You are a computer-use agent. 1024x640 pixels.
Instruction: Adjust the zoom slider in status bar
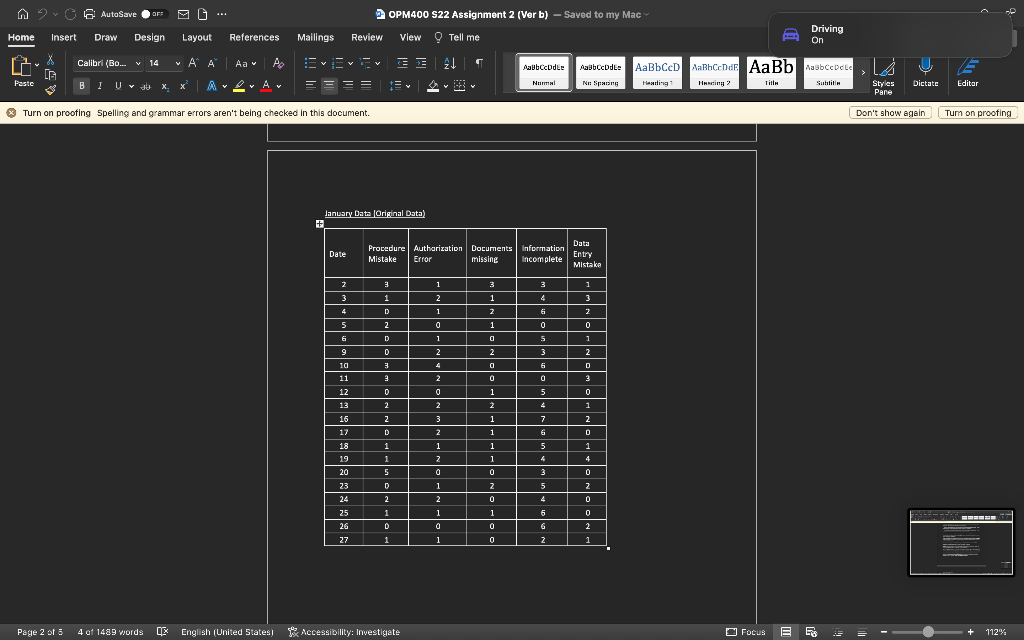coord(929,632)
